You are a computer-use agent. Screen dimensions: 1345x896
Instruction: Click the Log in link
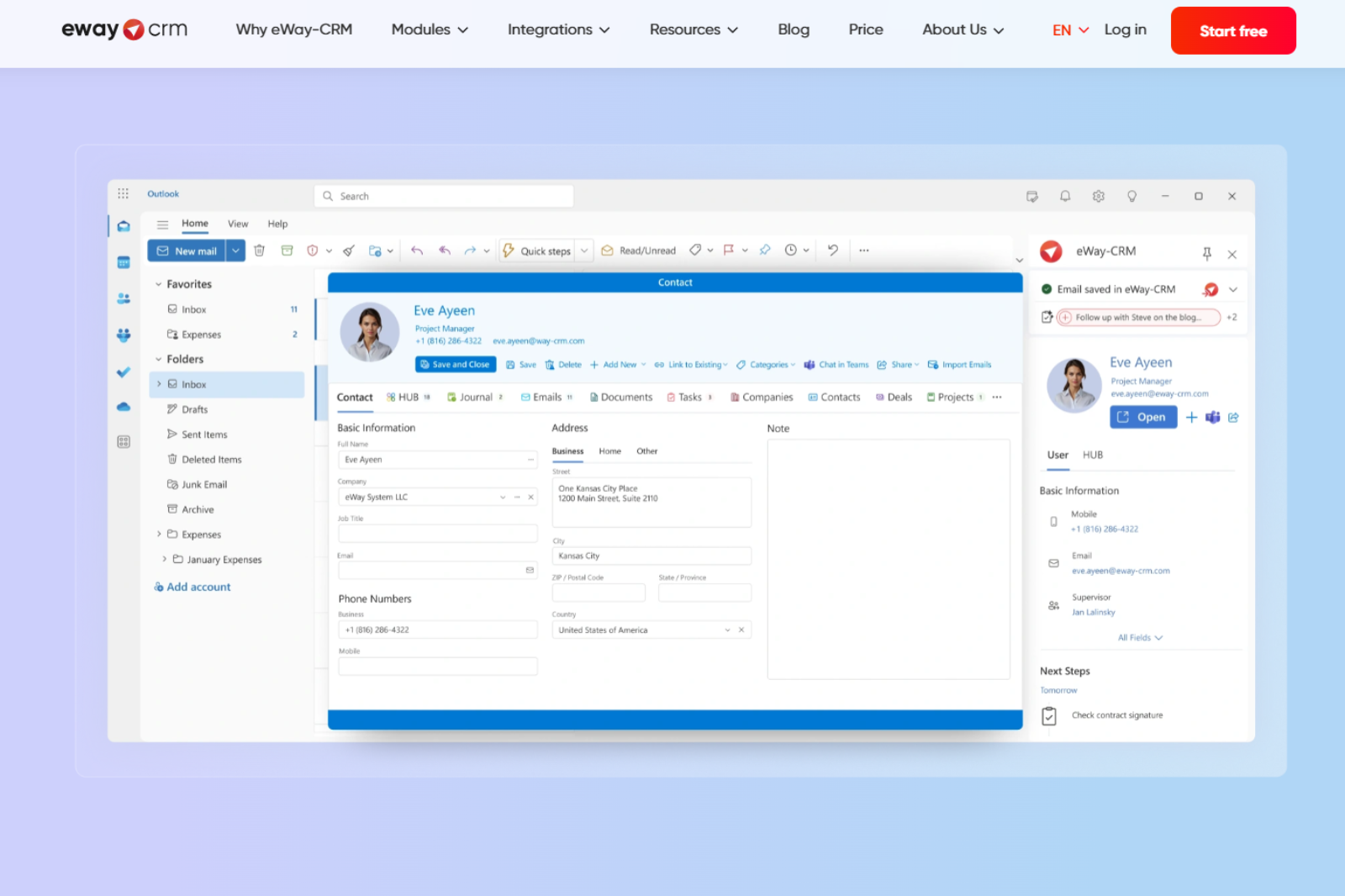(1125, 29)
